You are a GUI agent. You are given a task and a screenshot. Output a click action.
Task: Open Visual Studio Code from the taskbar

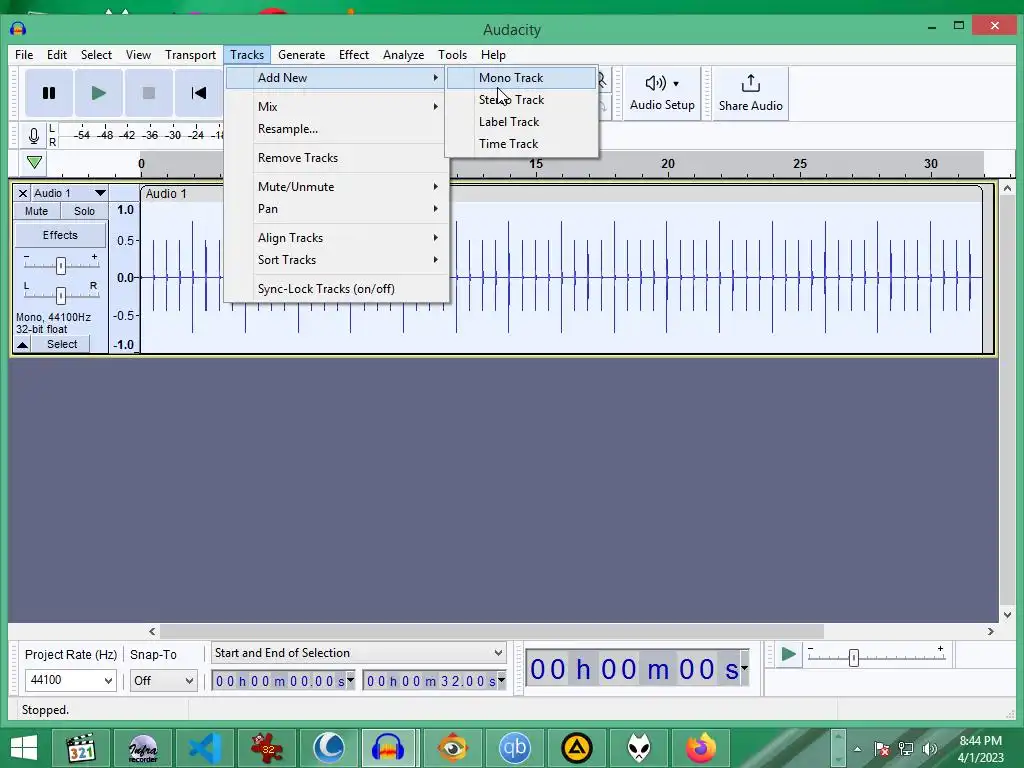click(x=204, y=748)
